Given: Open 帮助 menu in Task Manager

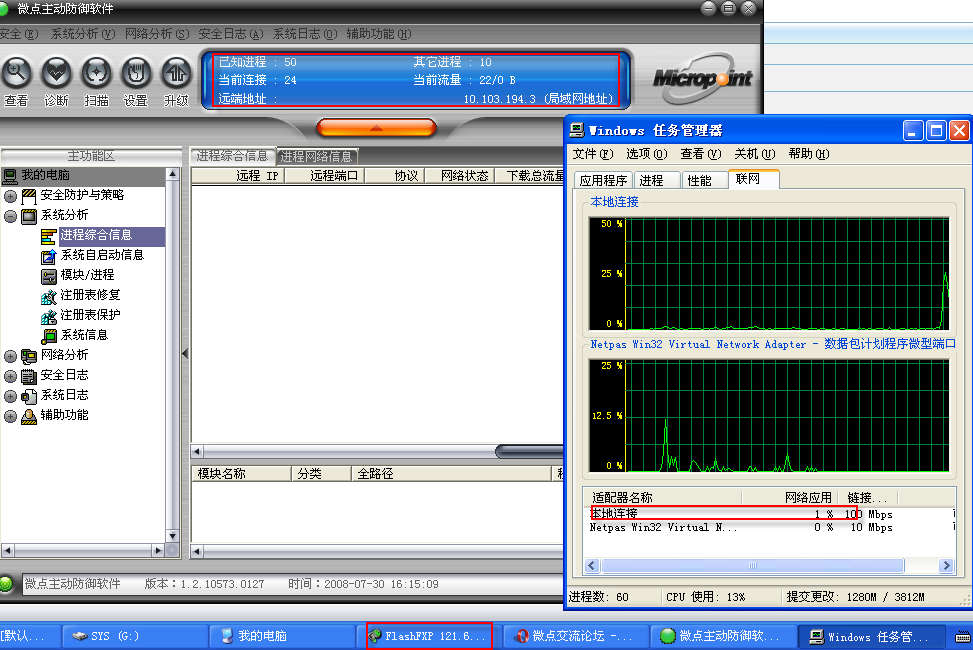Looking at the screenshot, I should point(809,154).
